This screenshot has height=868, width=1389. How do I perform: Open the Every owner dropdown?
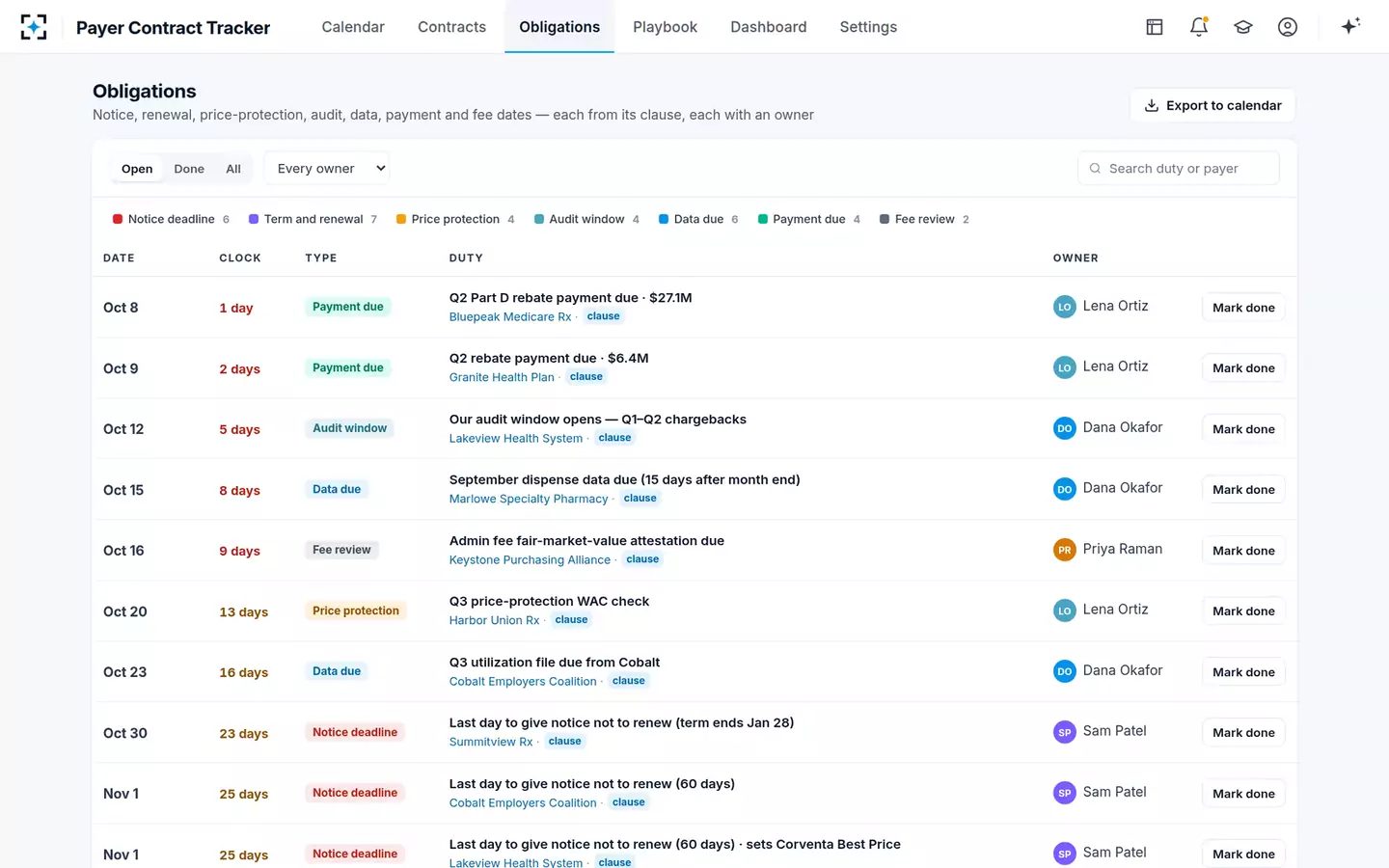point(327,169)
